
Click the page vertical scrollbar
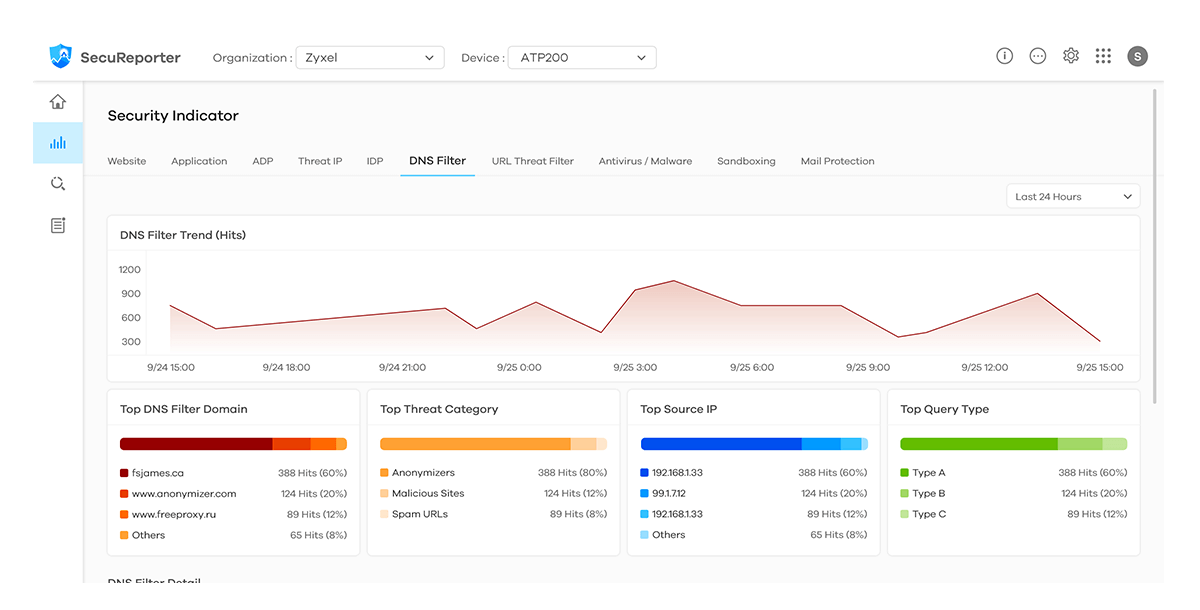point(1157,246)
